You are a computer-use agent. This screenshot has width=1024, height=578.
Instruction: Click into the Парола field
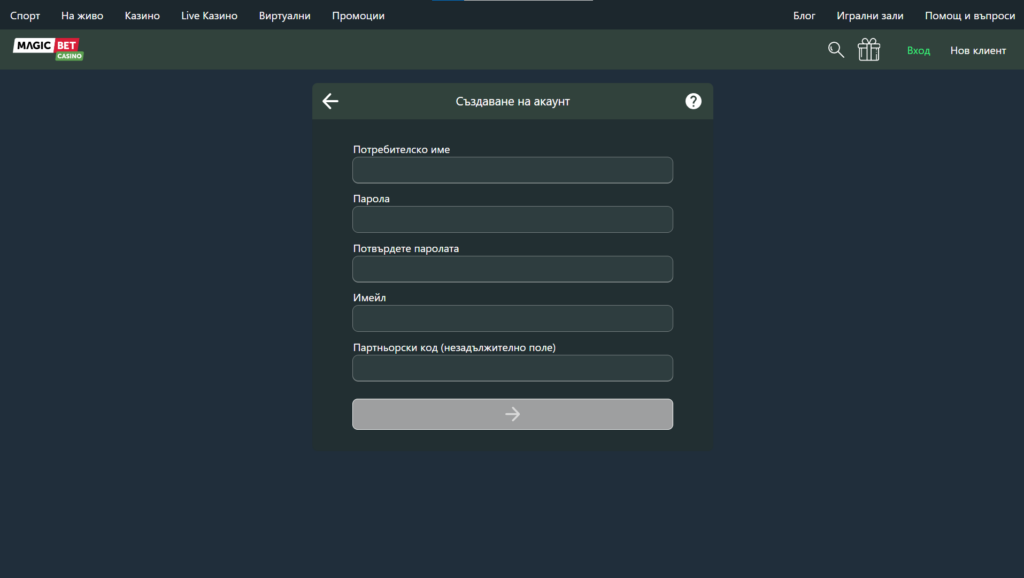point(512,219)
